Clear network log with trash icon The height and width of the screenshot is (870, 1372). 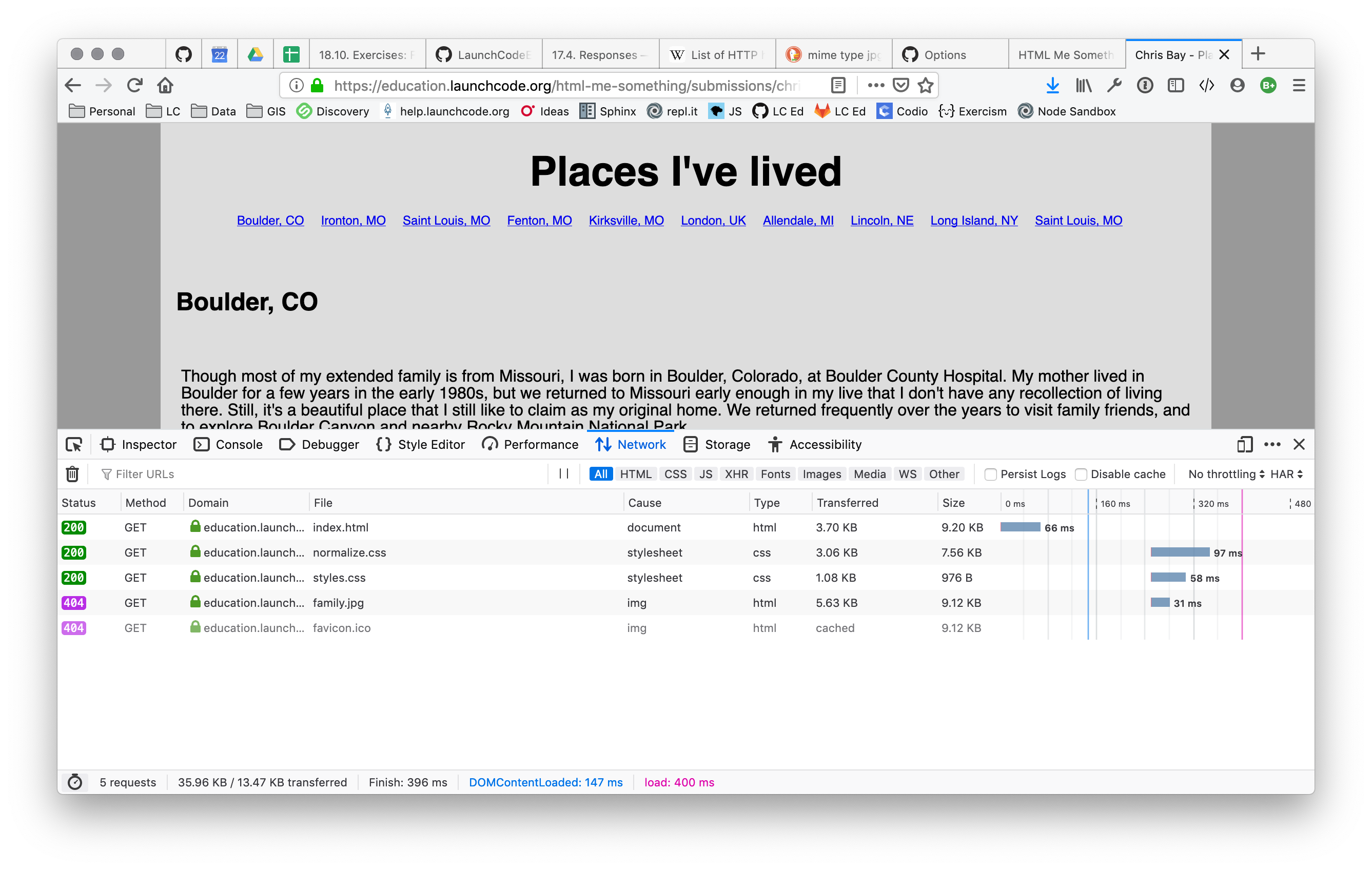tap(72, 474)
